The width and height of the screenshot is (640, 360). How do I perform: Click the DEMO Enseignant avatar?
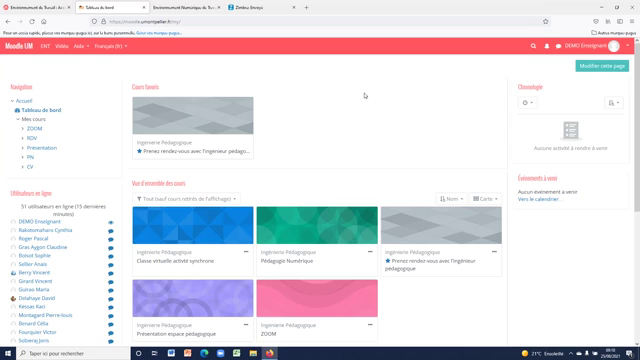[x=613, y=46]
